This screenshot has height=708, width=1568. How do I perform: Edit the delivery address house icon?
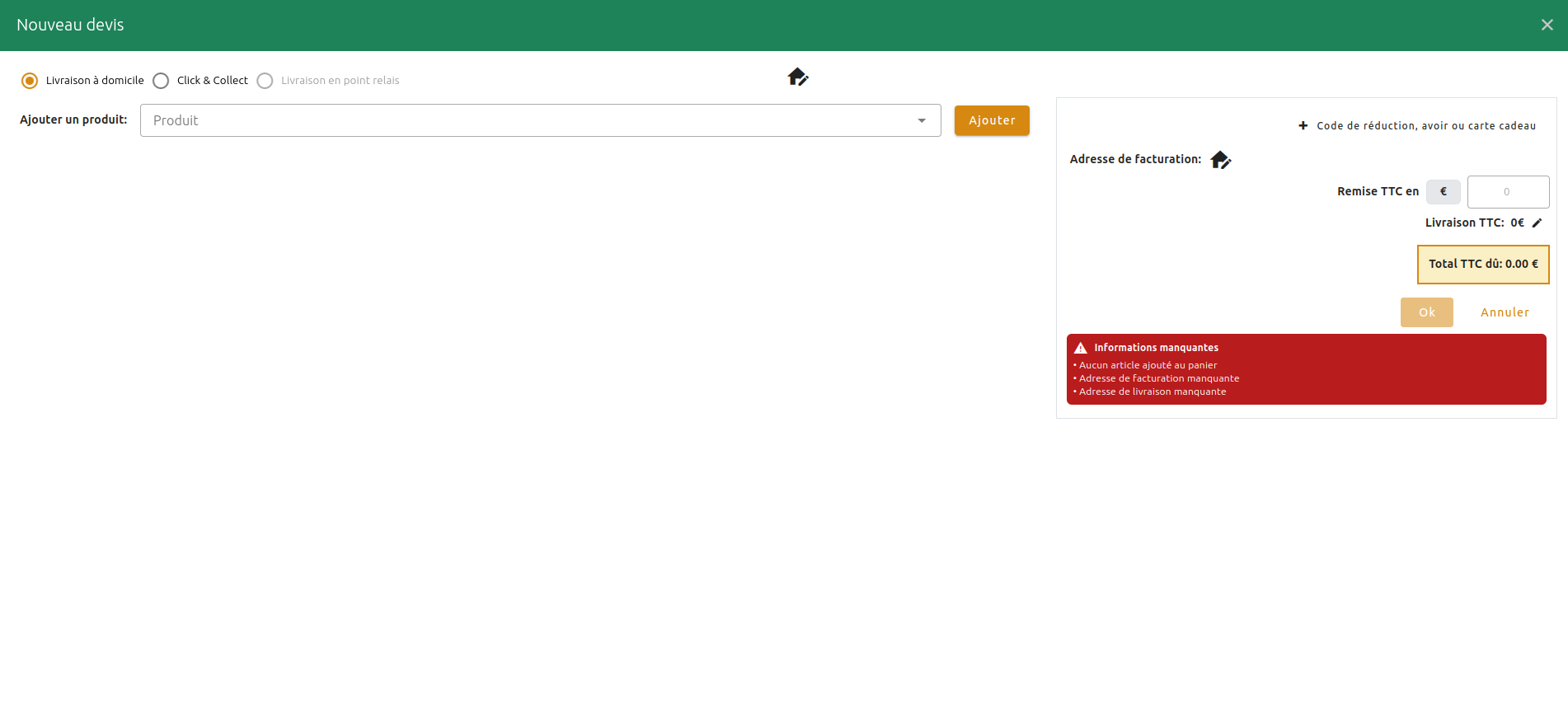click(797, 77)
